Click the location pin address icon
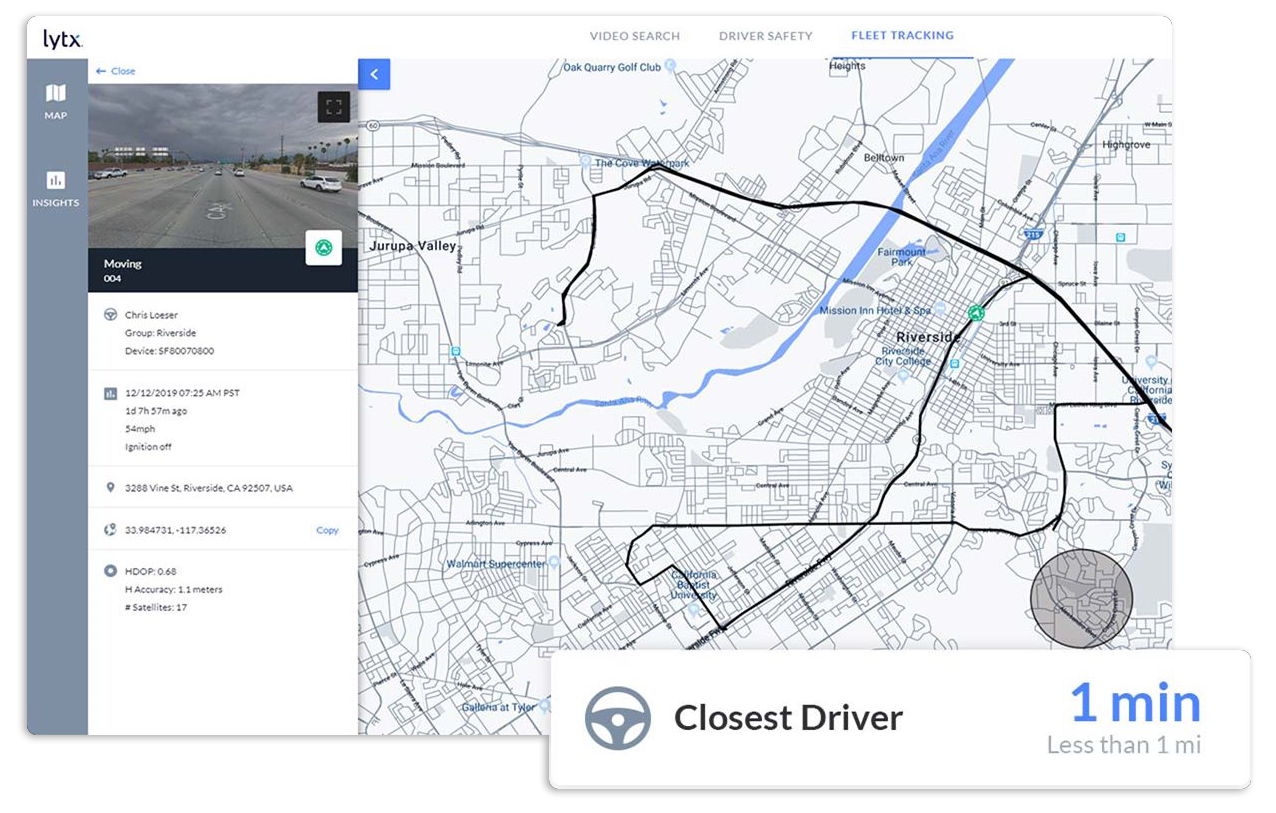This screenshot has height=813, width=1276. coord(110,488)
